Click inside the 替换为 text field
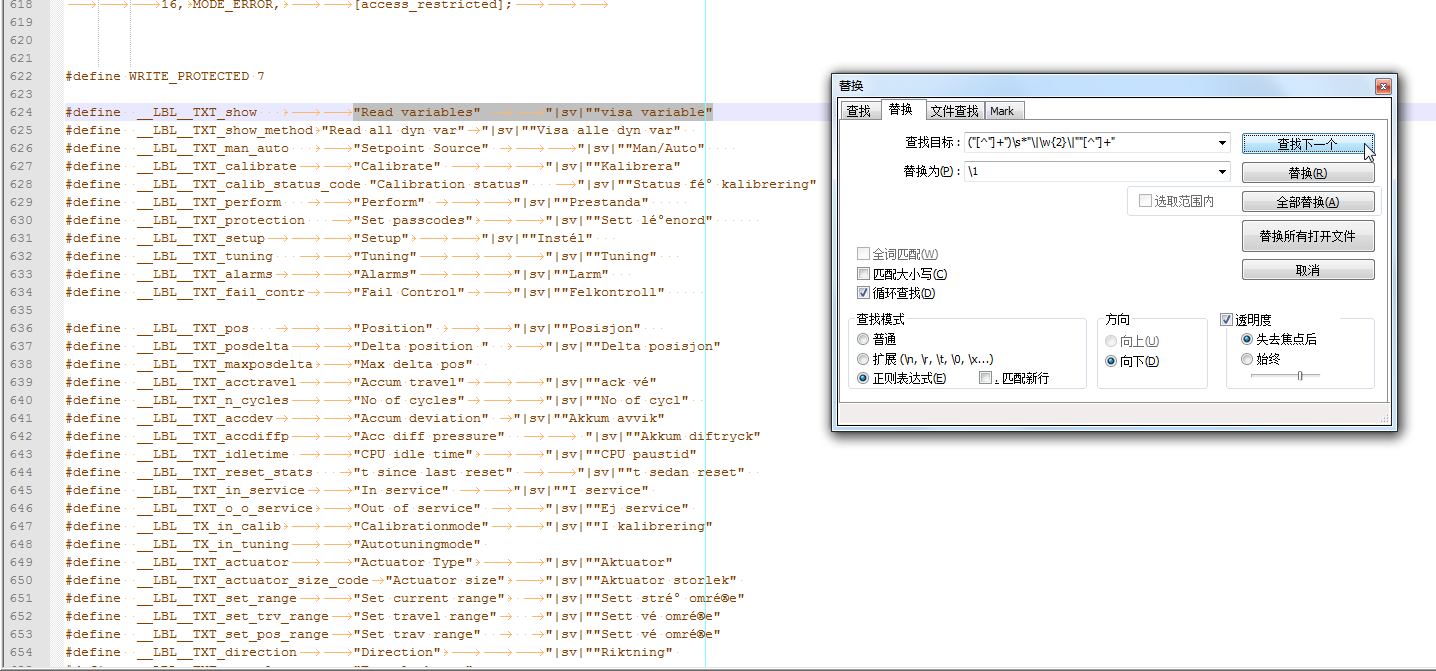The image size is (1436, 671). tap(1088, 172)
